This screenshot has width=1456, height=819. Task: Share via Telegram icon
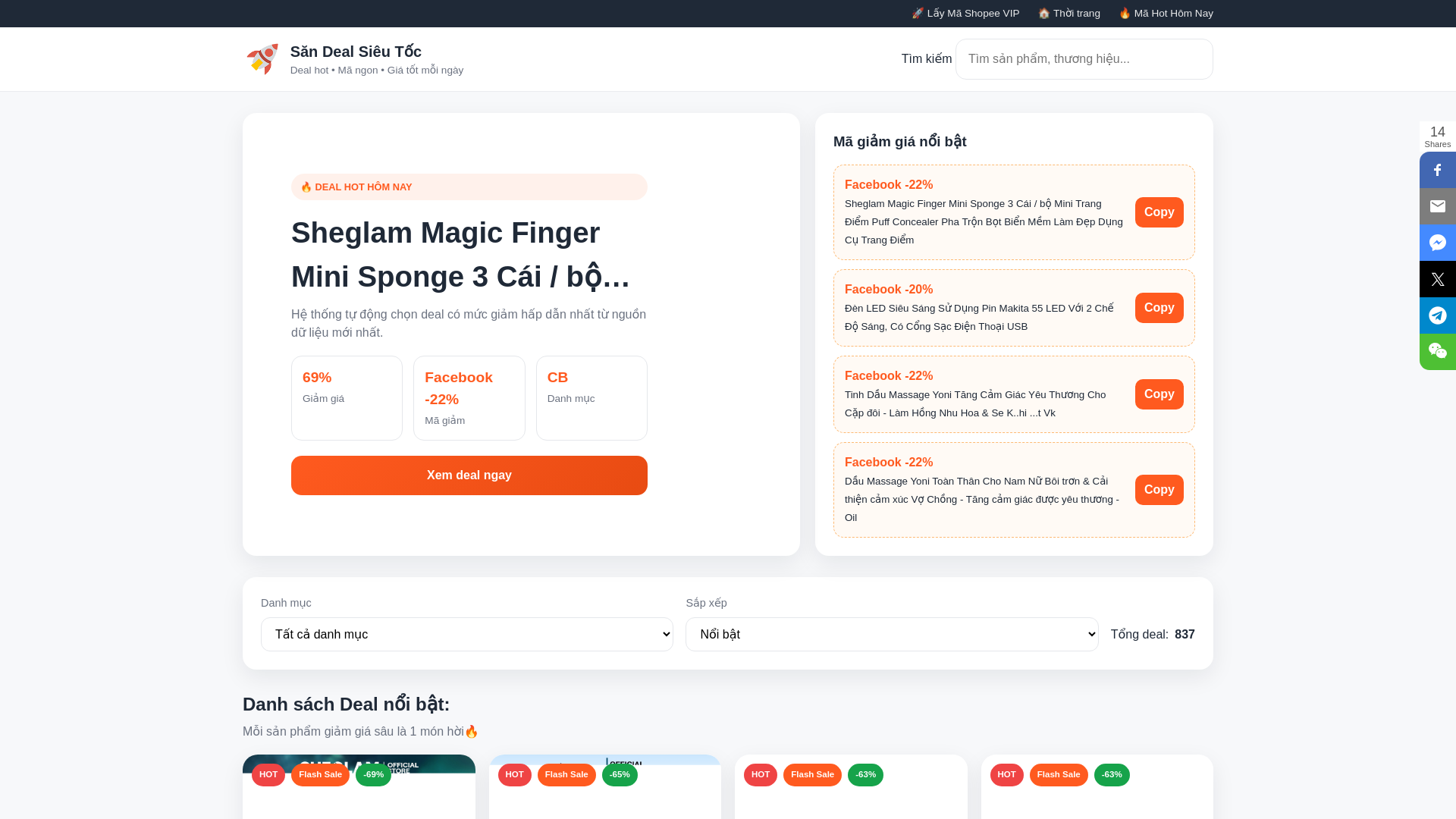click(1438, 315)
